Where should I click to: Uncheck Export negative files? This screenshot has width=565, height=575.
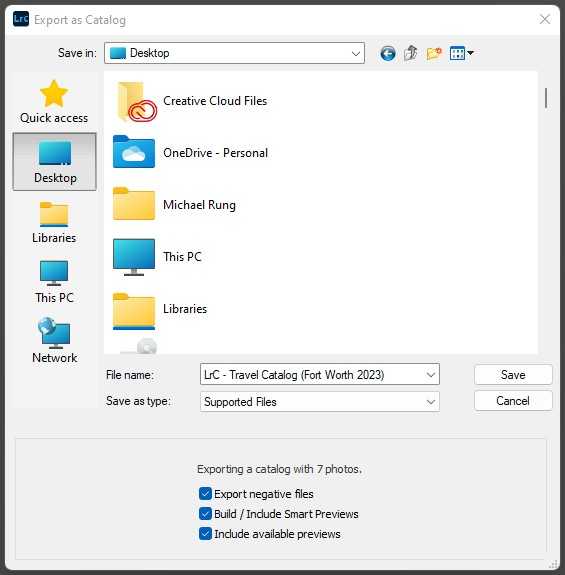205,494
